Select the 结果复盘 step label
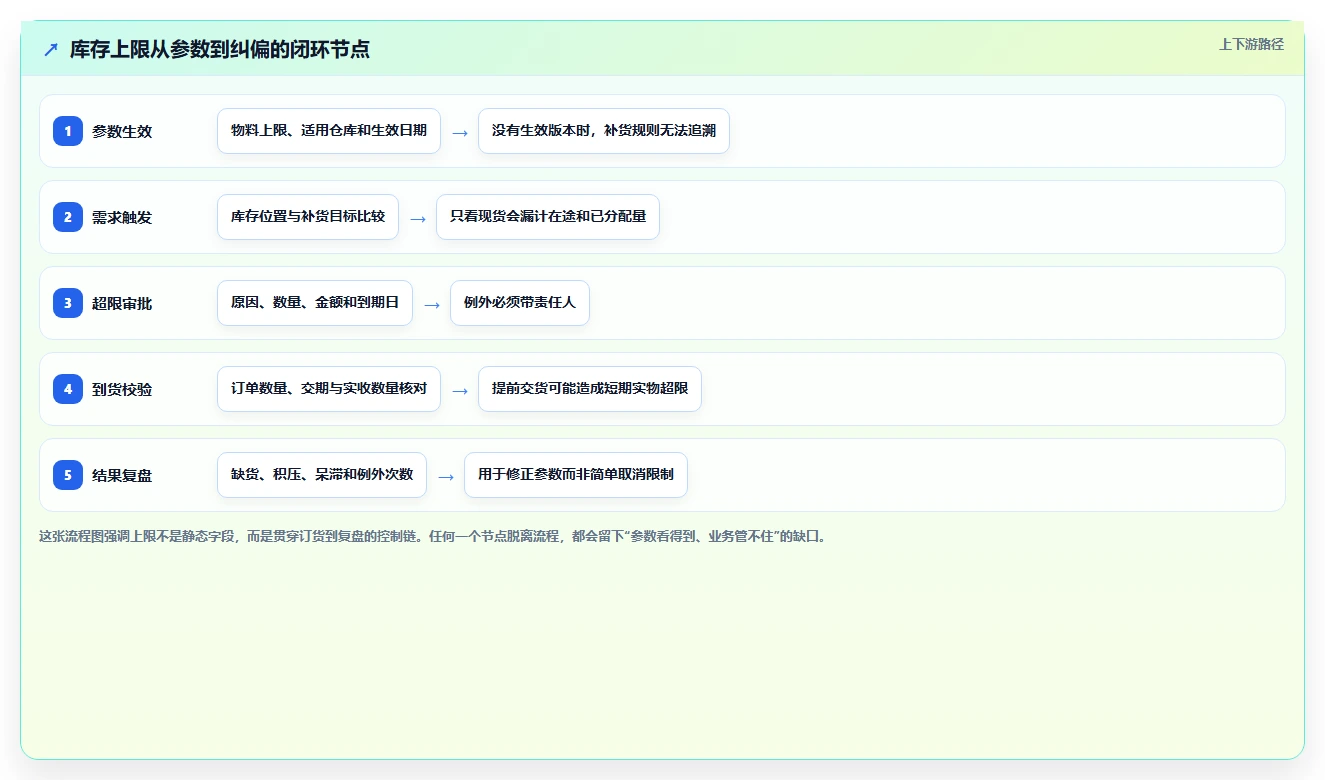Image resolution: width=1325 pixels, height=780 pixels. tap(122, 475)
